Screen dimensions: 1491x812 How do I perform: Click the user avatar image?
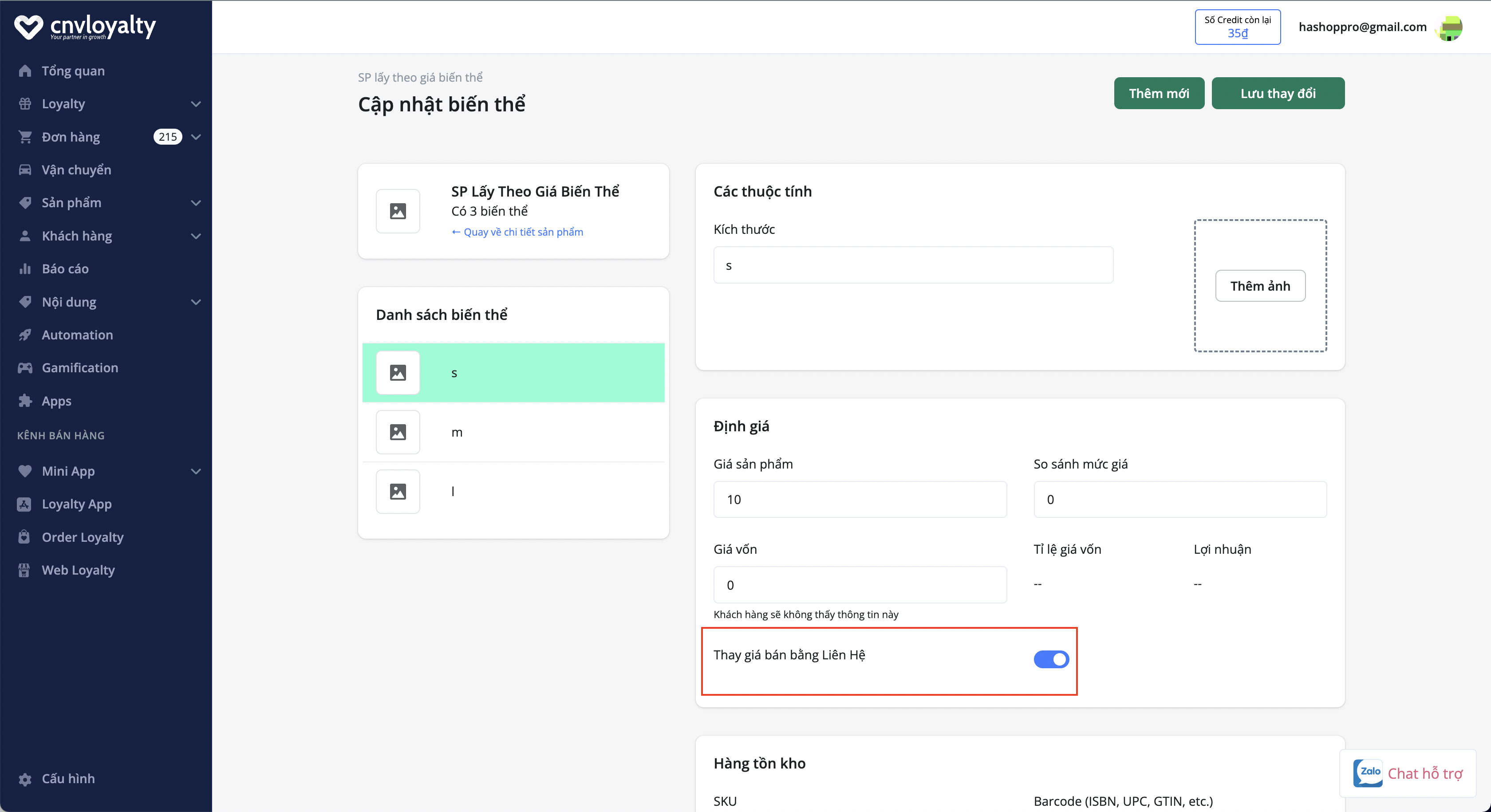coord(1450,27)
